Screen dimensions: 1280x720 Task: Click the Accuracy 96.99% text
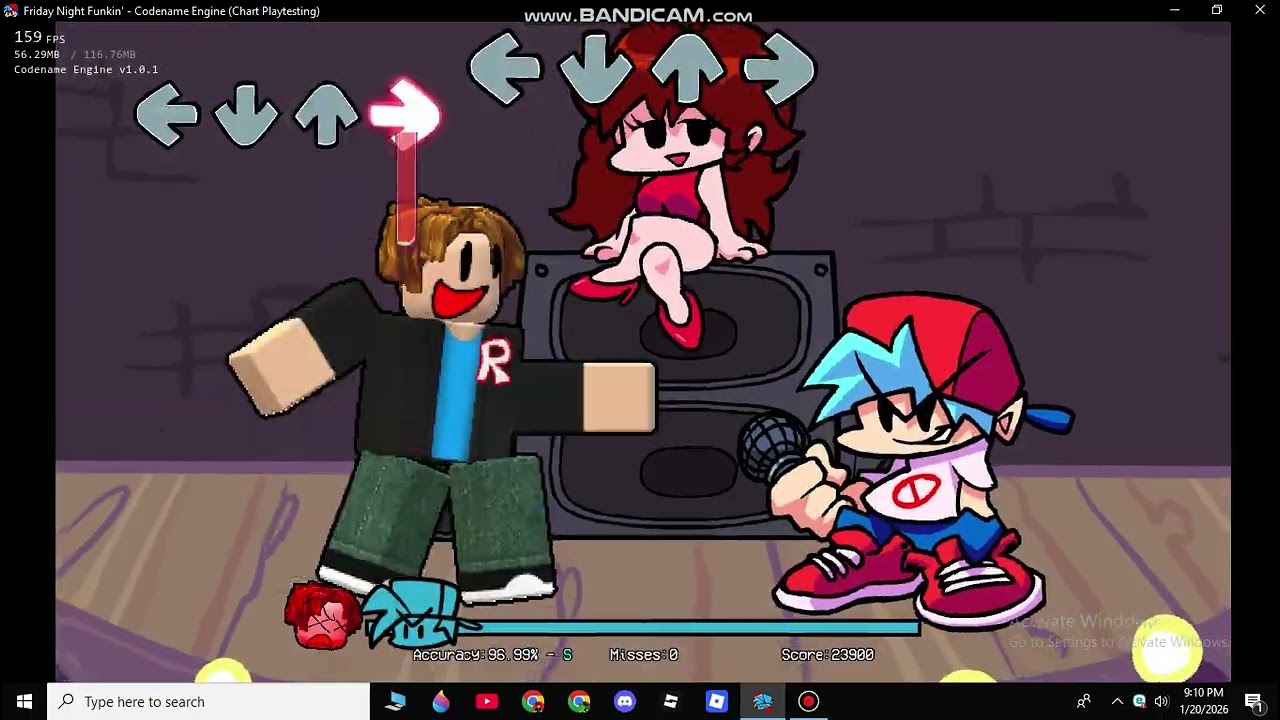point(492,655)
